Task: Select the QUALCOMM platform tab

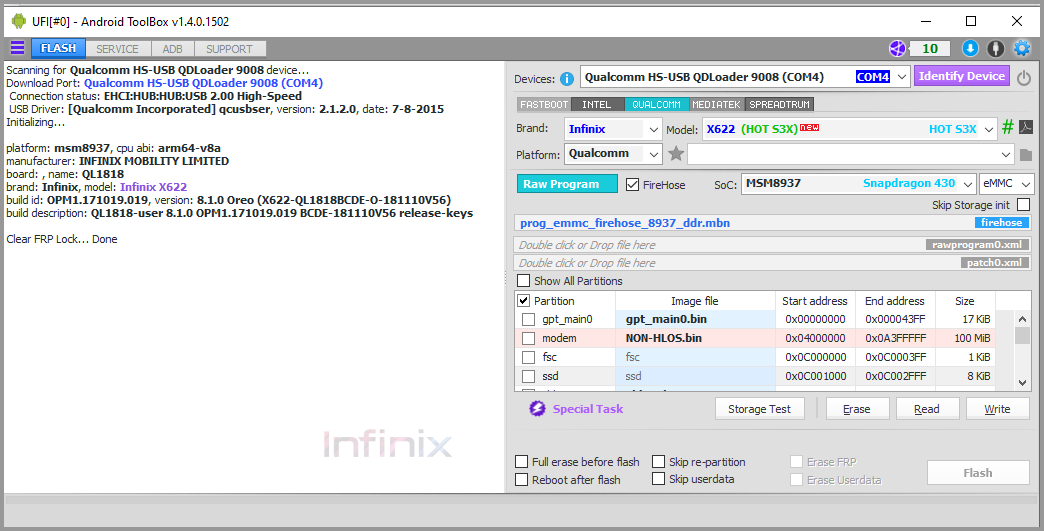Action: tap(656, 104)
